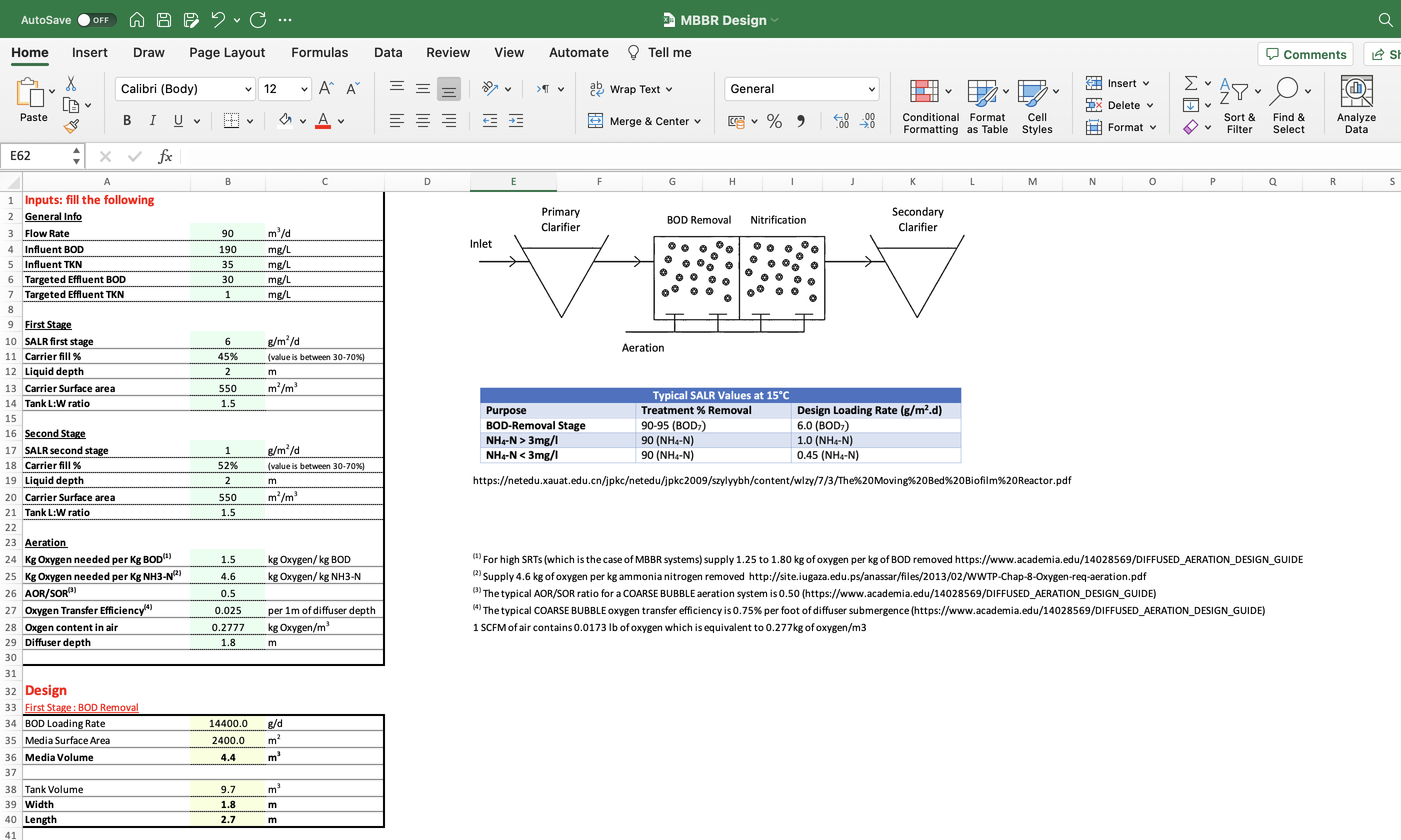Toggle Bold formatting
This screenshot has width=1401, height=840.
[127, 120]
